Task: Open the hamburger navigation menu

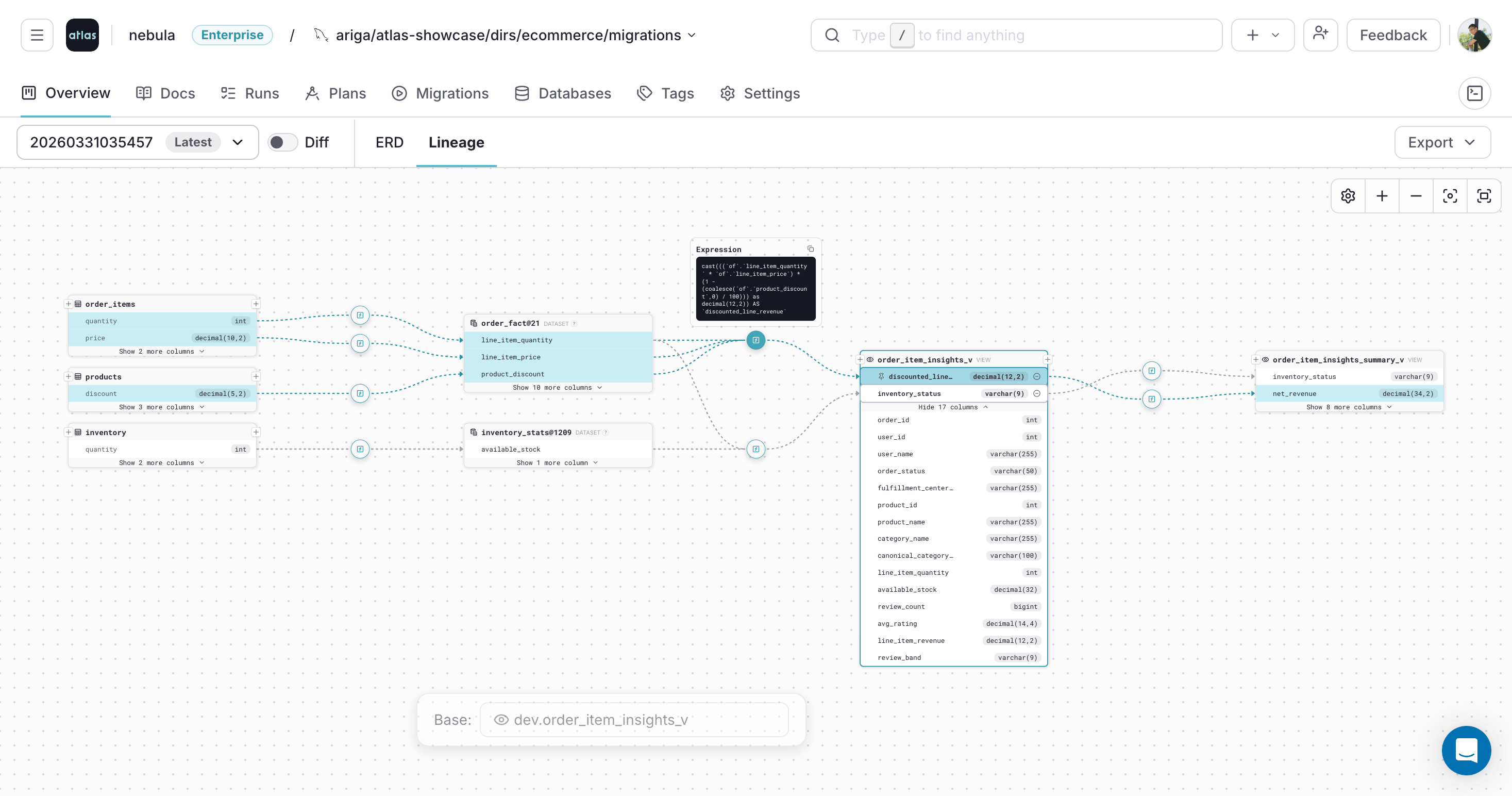Action: click(37, 35)
